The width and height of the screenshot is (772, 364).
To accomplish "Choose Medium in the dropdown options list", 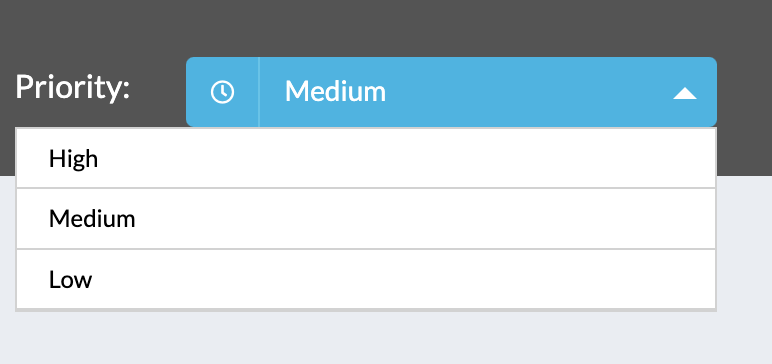I will [x=366, y=219].
